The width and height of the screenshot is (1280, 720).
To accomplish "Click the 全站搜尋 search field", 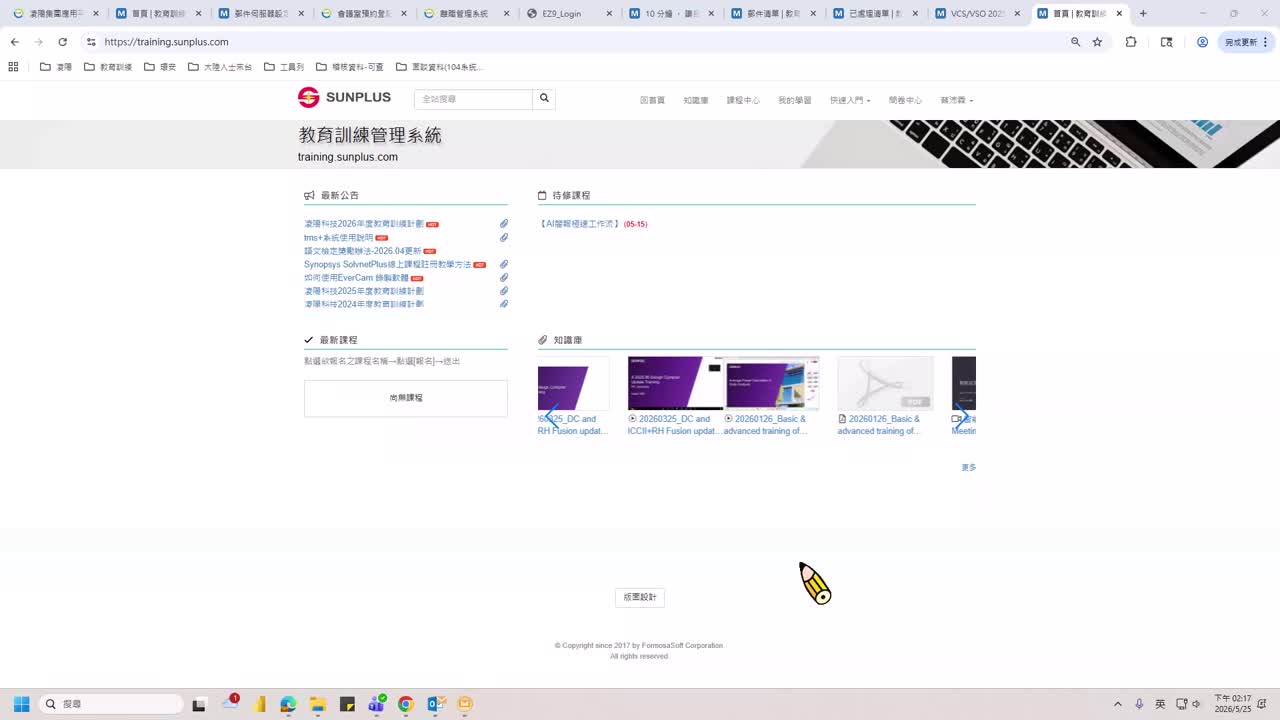I will [x=473, y=99].
